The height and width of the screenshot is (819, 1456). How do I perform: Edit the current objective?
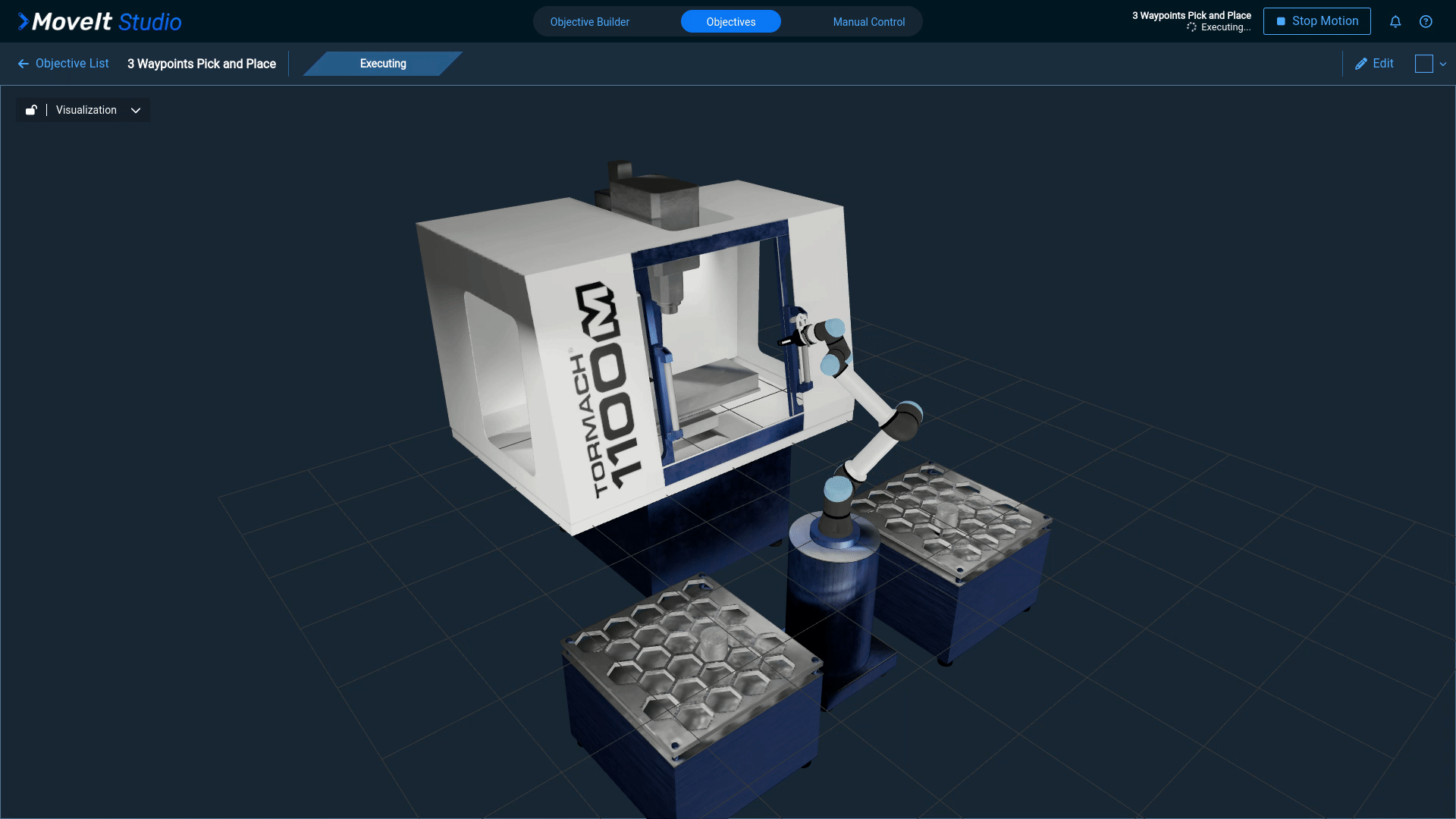pos(1374,64)
